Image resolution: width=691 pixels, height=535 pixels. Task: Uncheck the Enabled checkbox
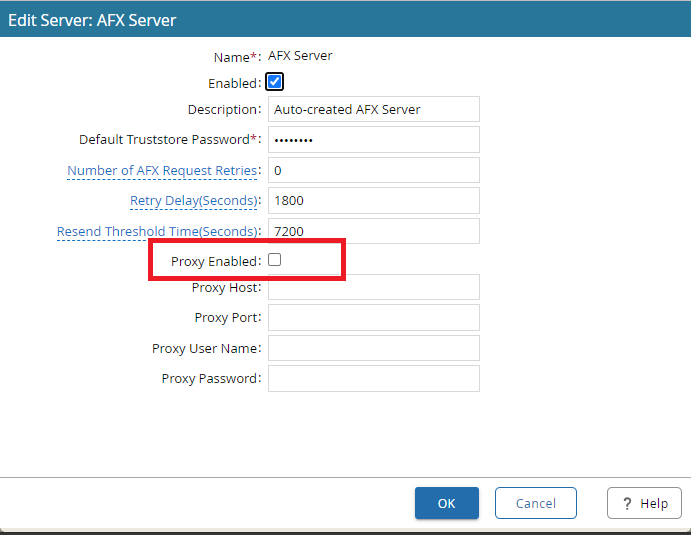[x=275, y=82]
